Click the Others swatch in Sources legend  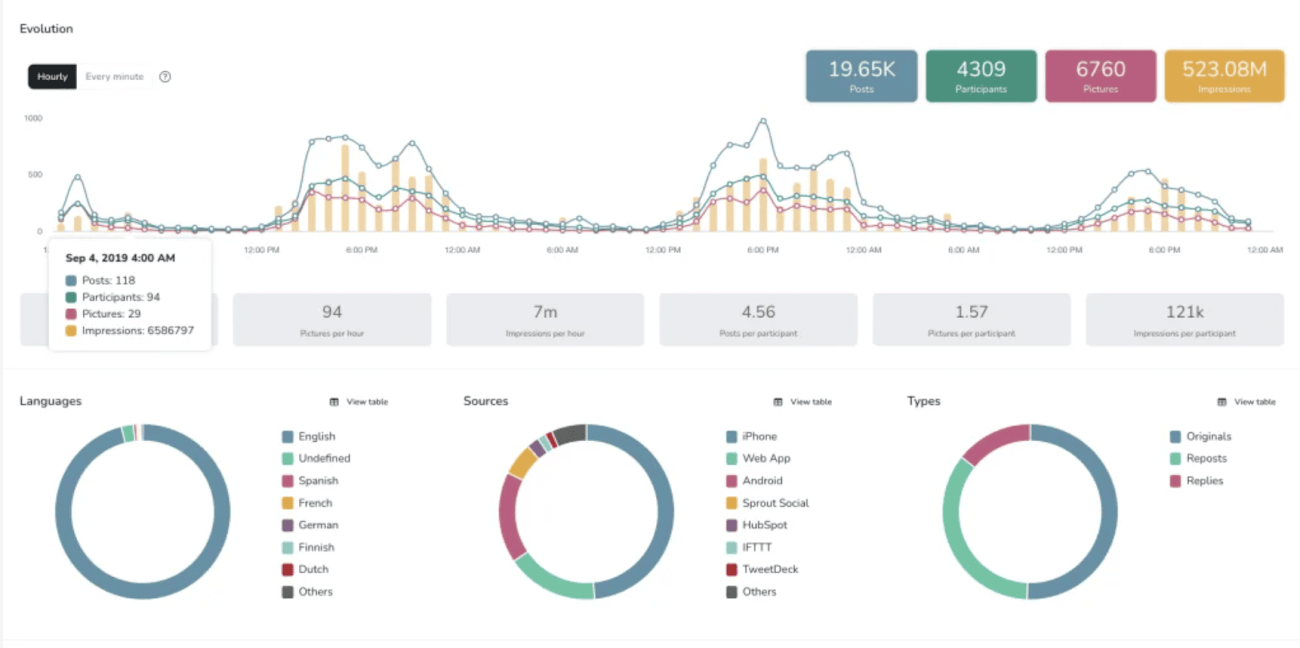tap(732, 592)
